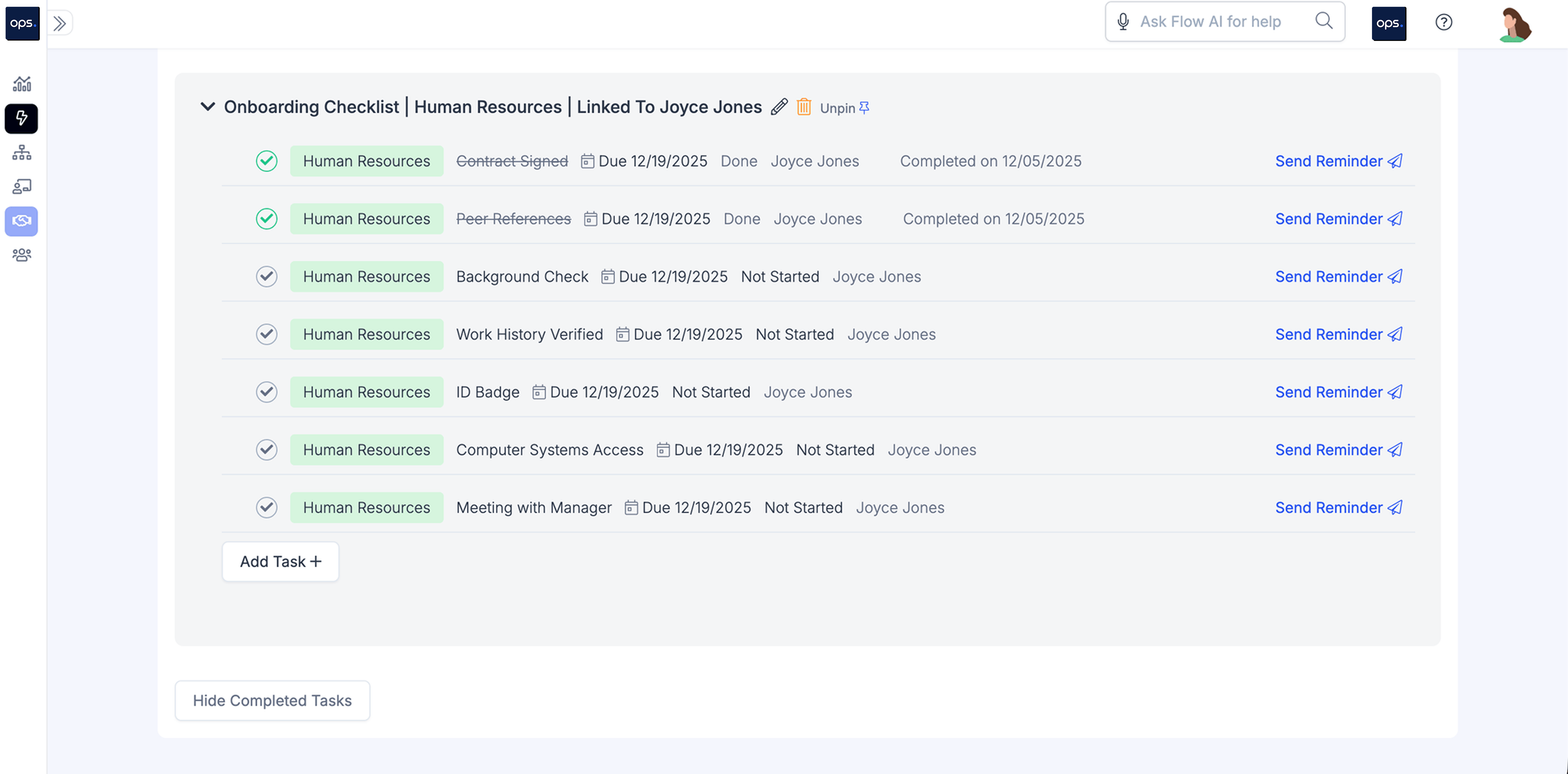Open the user avatar profile menu
The width and height of the screenshot is (1568, 774).
pos(1514,24)
